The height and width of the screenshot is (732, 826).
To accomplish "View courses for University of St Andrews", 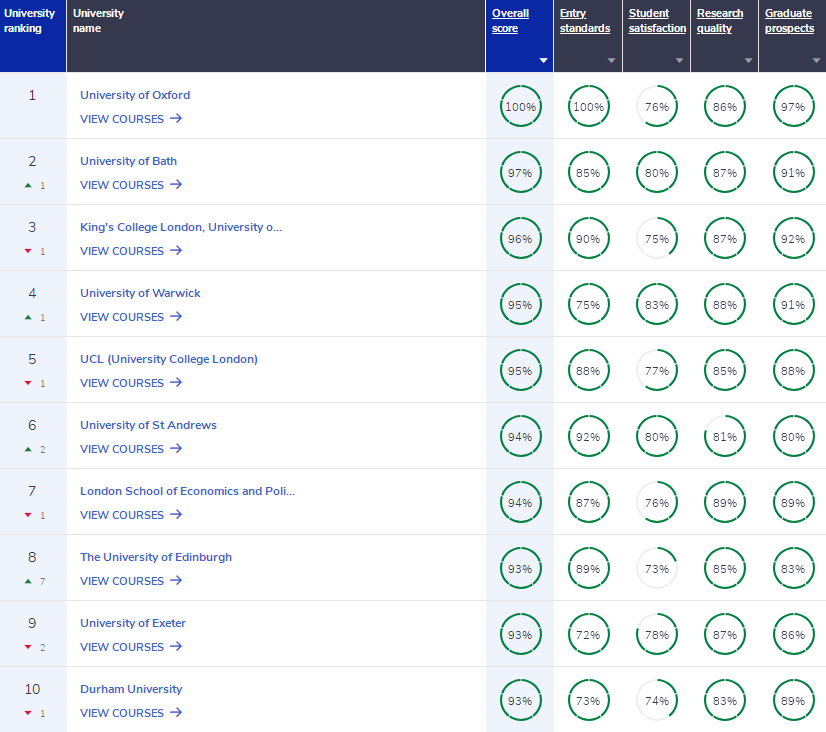I will pyautogui.click(x=131, y=449).
